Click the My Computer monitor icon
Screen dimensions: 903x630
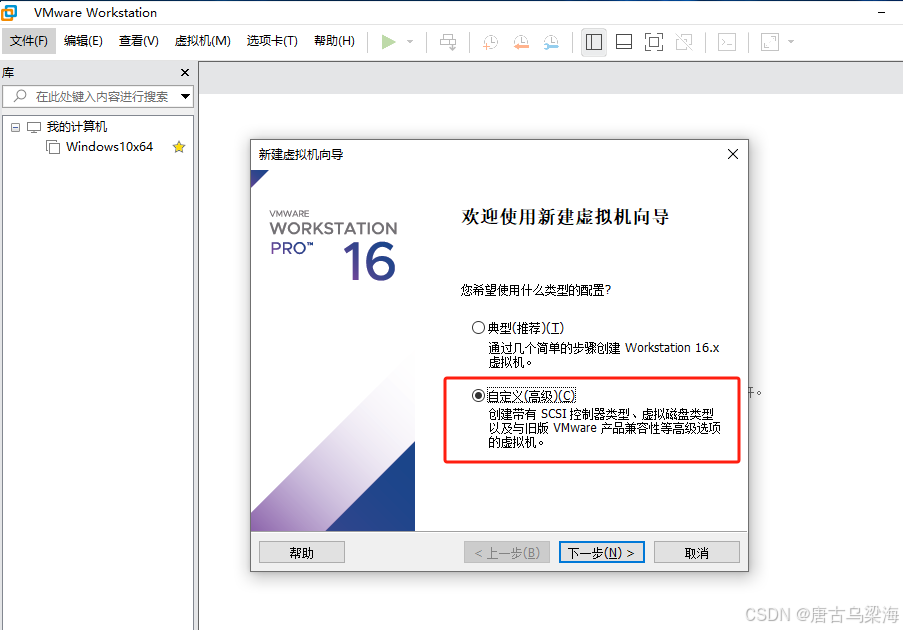[x=34, y=127]
